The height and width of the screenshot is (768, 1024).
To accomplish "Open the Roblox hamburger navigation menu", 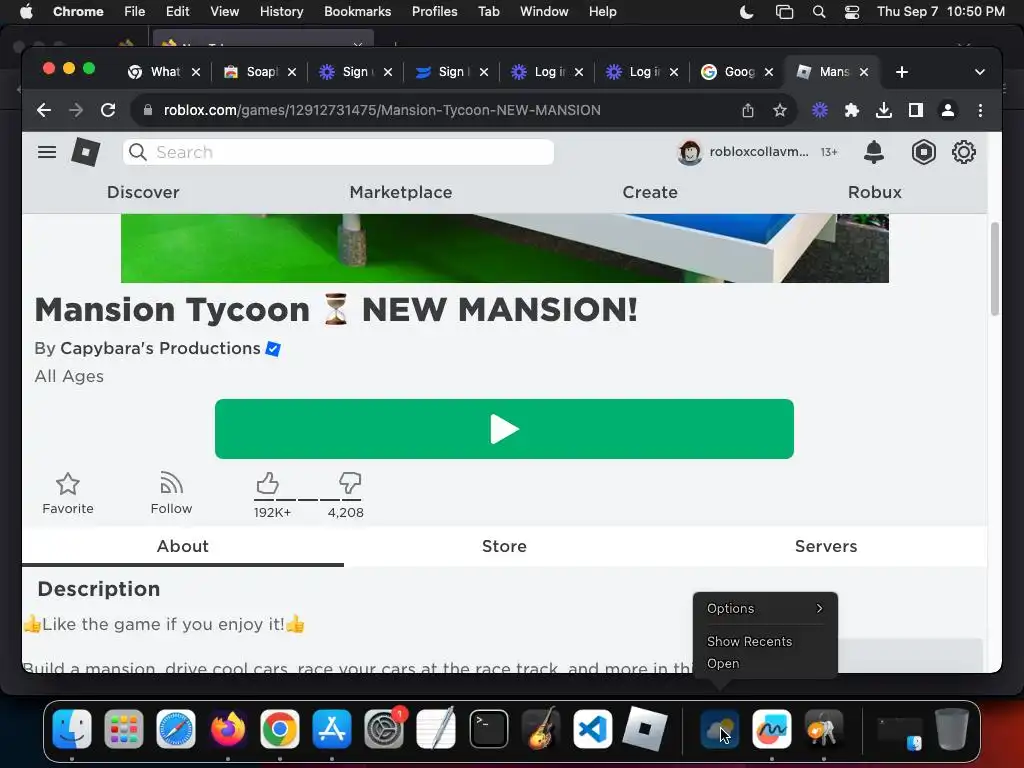I will [46, 152].
